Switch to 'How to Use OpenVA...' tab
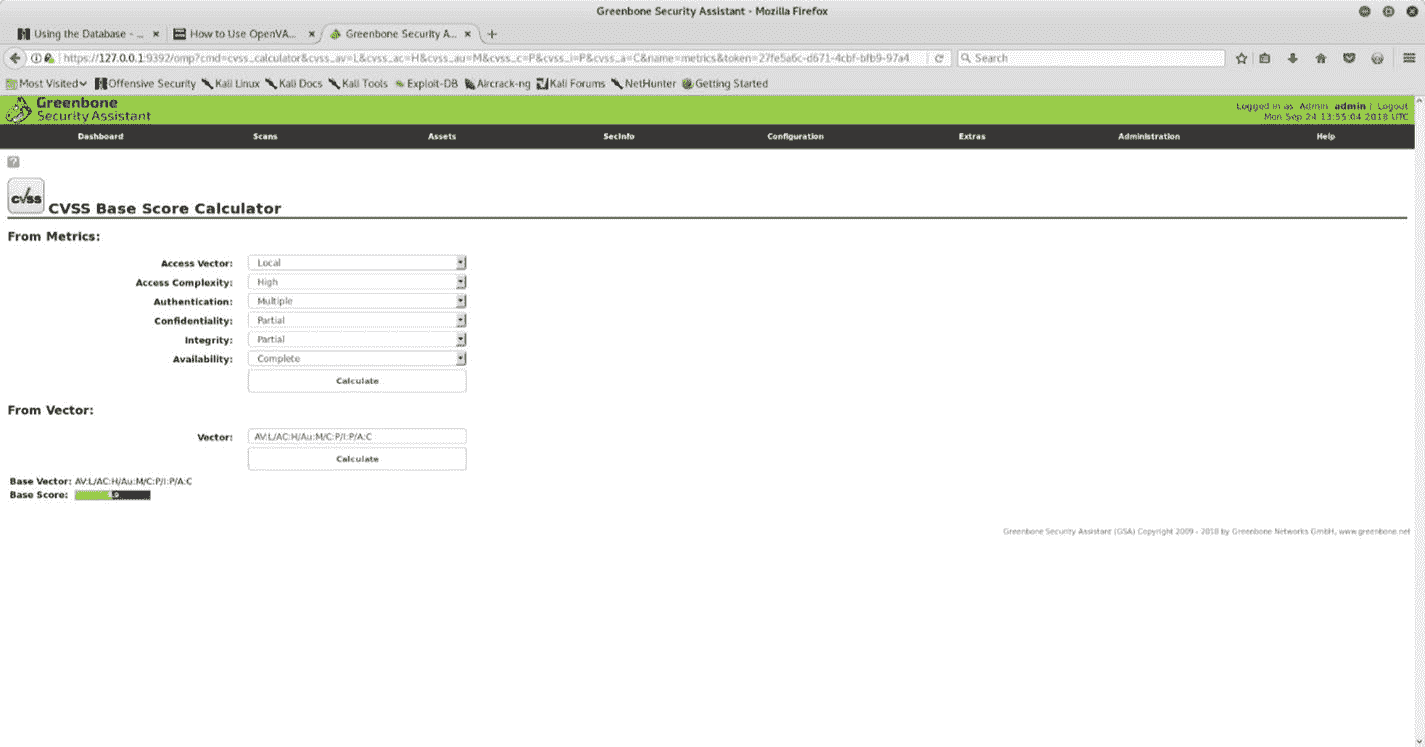1425x747 pixels. coord(244,34)
